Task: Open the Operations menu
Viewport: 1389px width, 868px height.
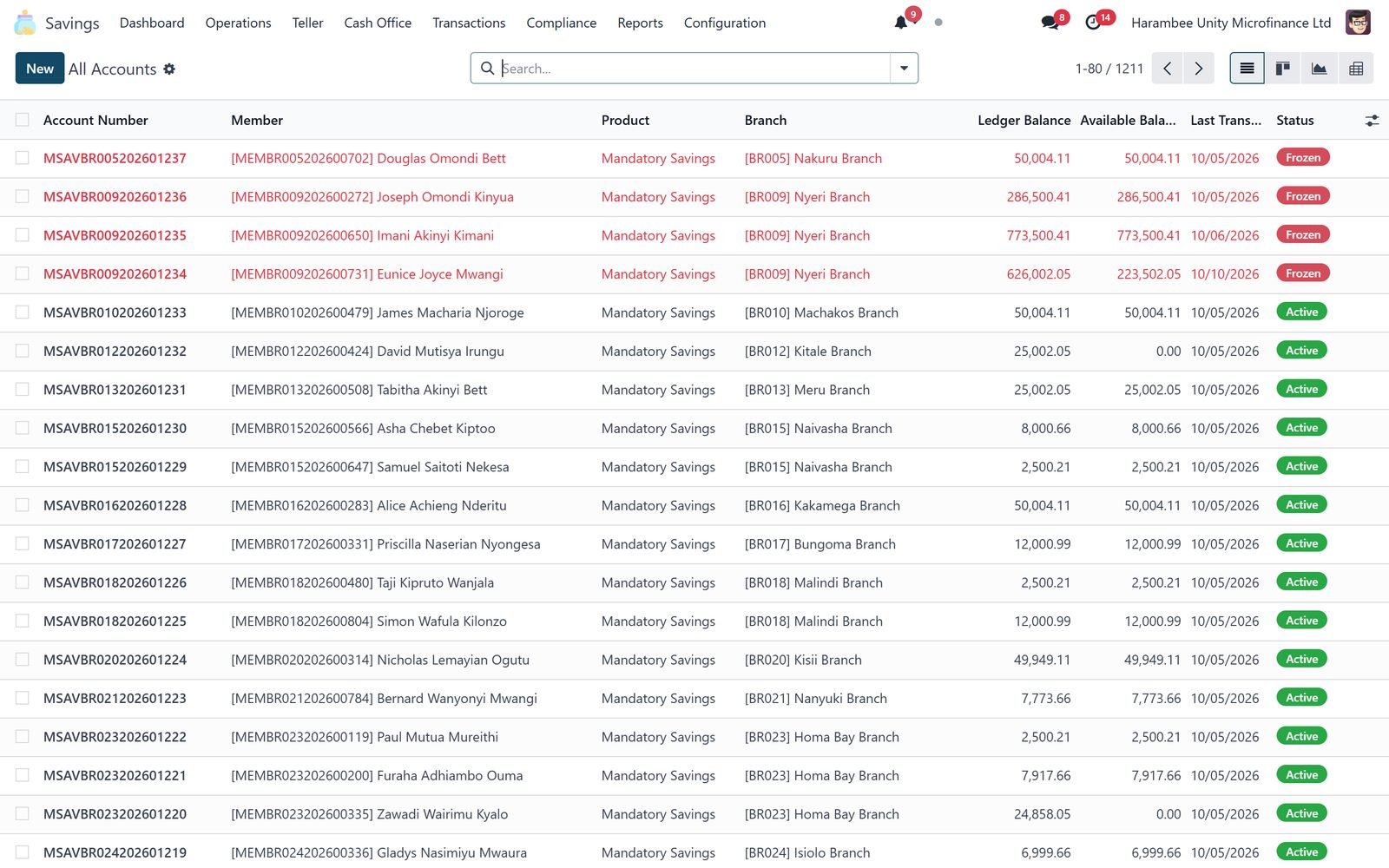Action: tap(238, 23)
